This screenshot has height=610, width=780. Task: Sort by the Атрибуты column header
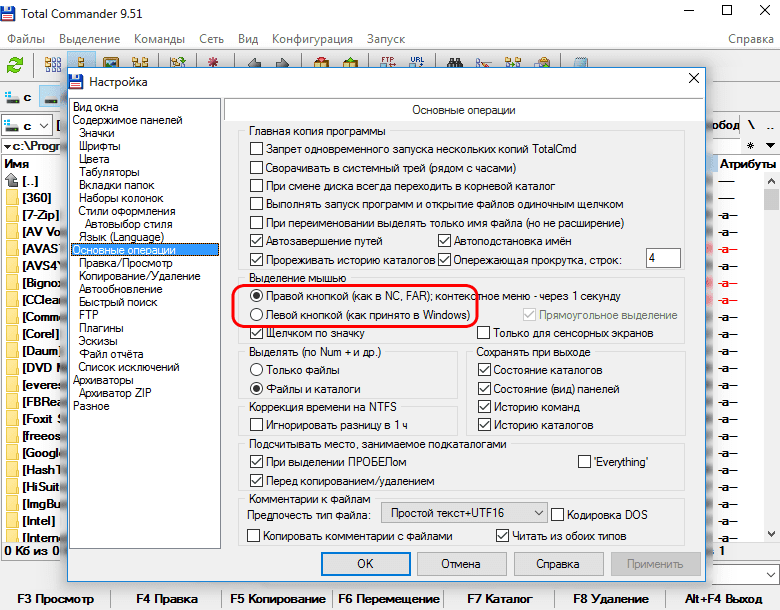(x=748, y=164)
